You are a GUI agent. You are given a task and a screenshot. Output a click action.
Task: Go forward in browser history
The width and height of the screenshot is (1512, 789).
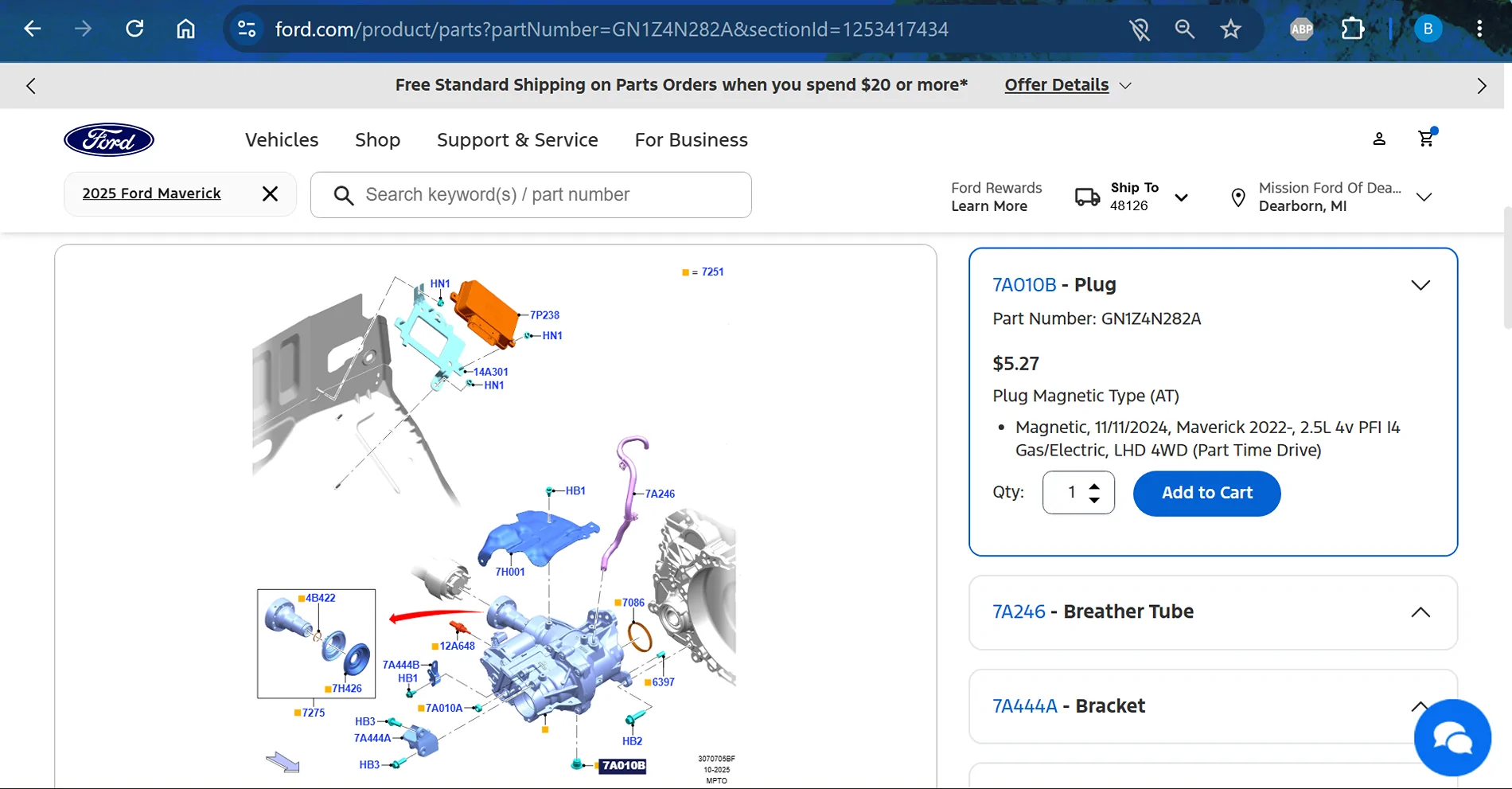tap(83, 29)
